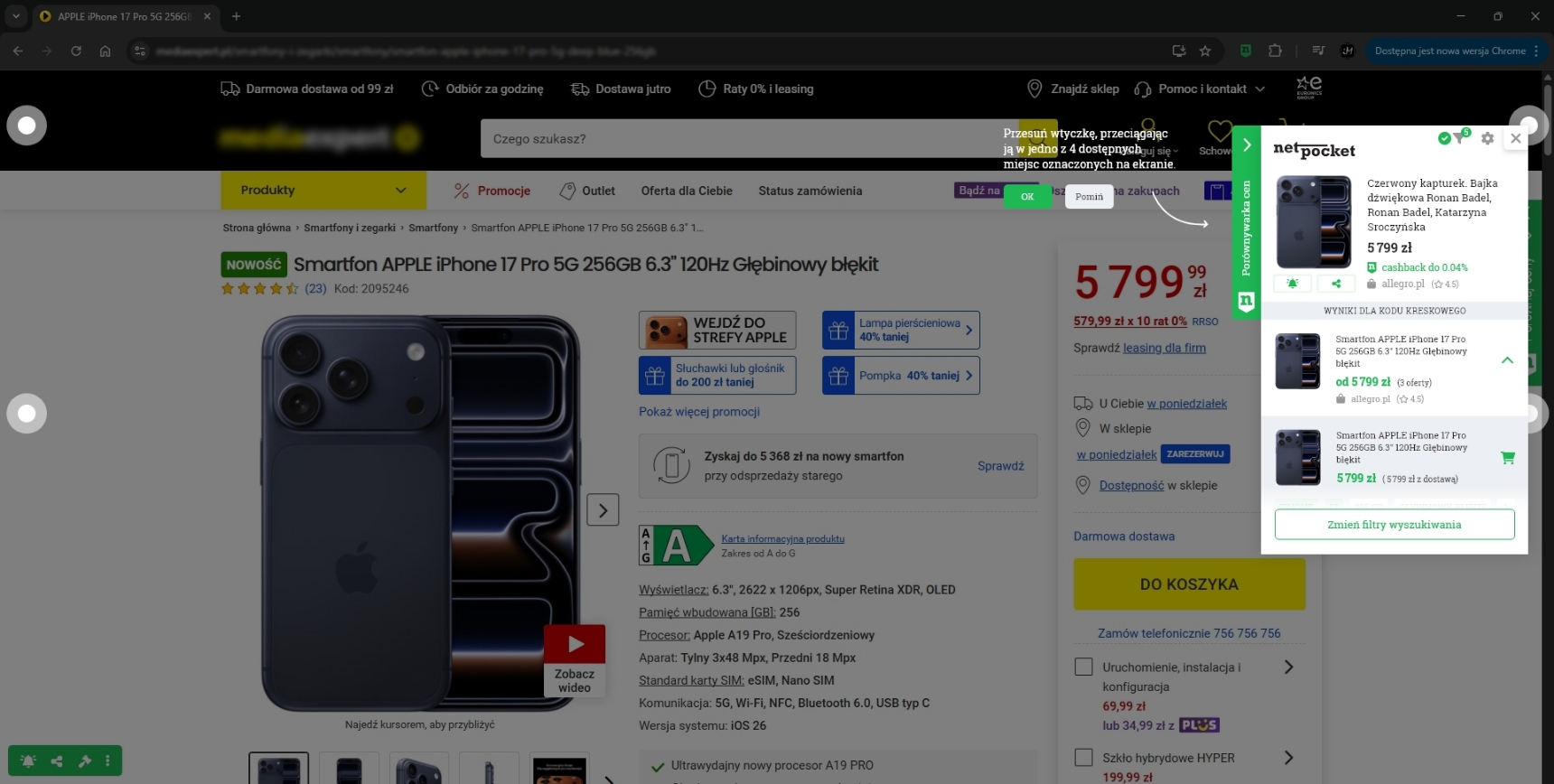Click the netpocket filter funnel icon
1554x784 pixels.
1459,138
